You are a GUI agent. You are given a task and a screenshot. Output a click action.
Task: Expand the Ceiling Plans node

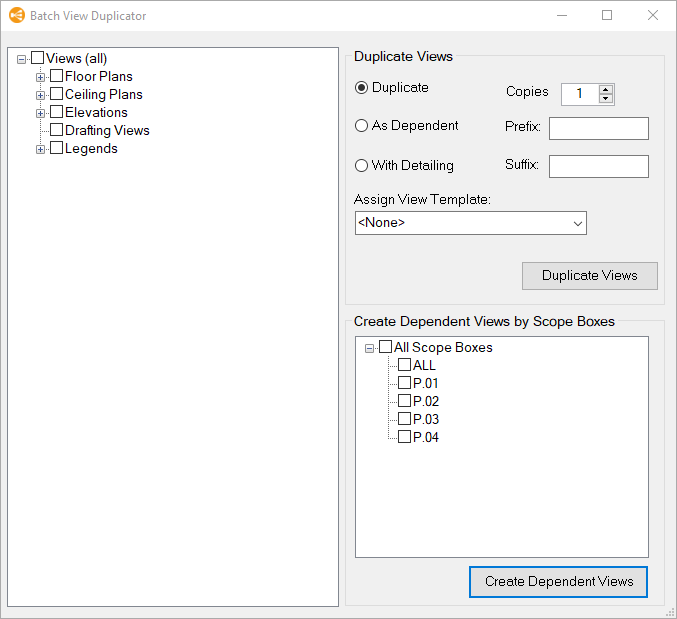(x=40, y=95)
